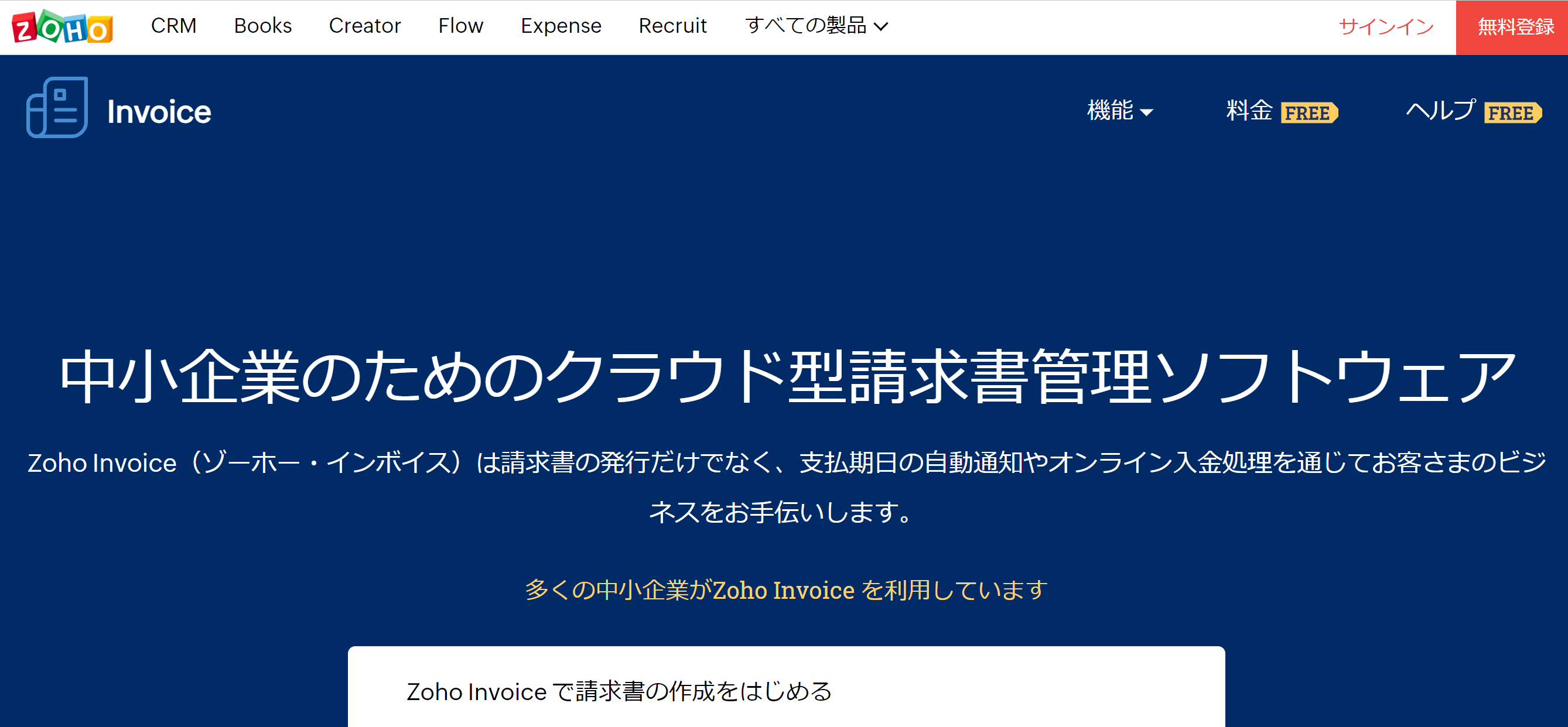Click the Zoho Invoice product logo icon
This screenshot has height=727, width=1568.
57,108
